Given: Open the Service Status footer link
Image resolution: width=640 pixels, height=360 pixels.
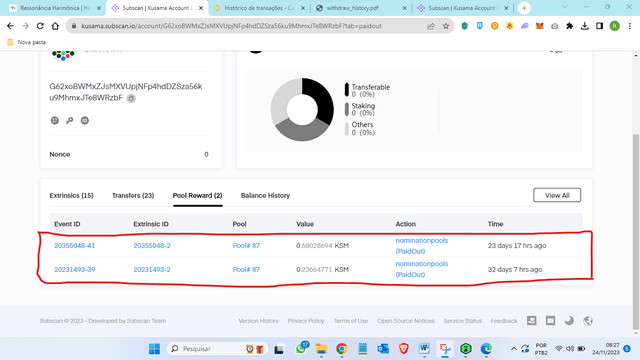Looking at the screenshot, I should coord(462,321).
